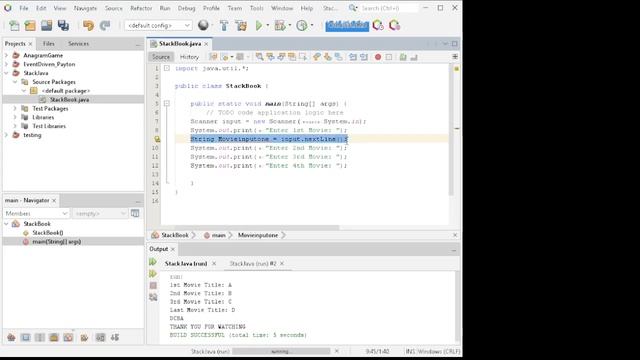This screenshot has width=640, height=360.
Task: Open the Debug menu
Action: [187, 8]
